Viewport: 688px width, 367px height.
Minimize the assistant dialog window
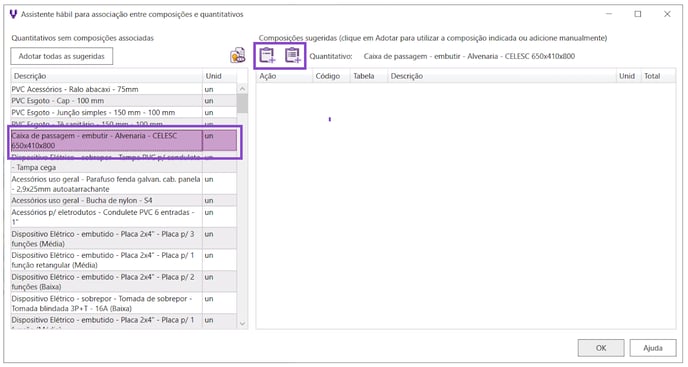609,14
